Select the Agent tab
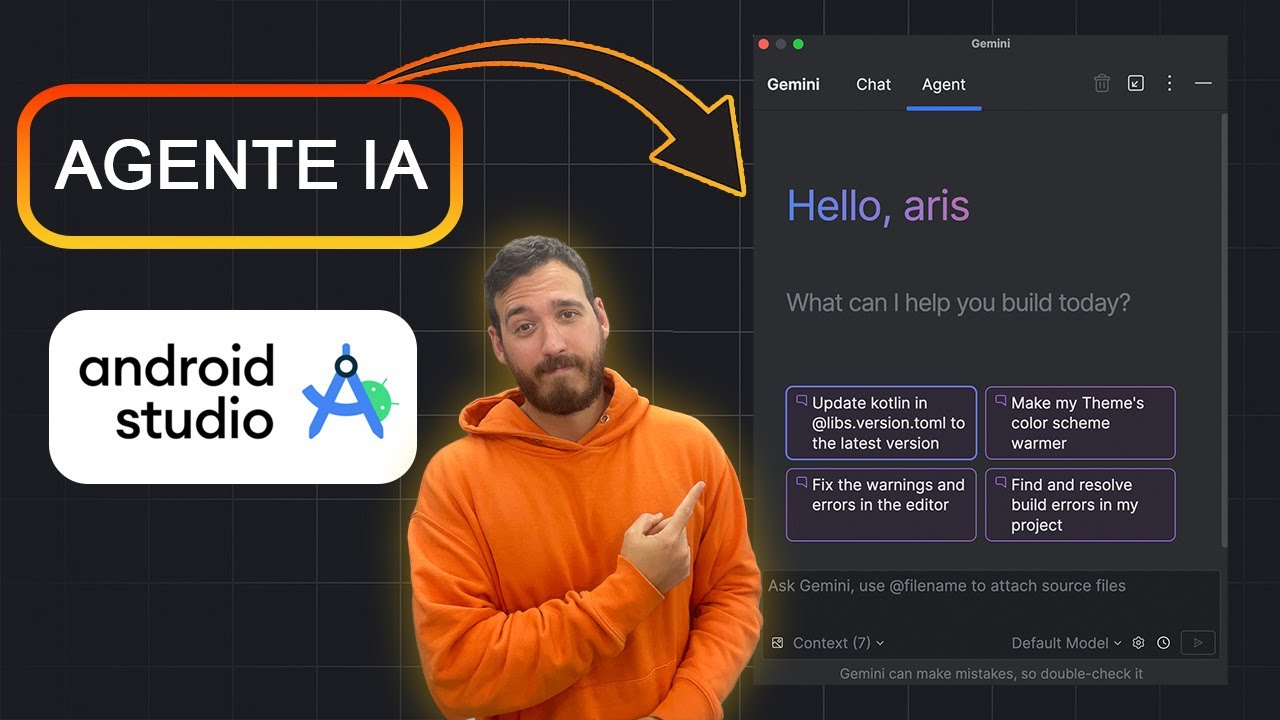 pyautogui.click(x=944, y=85)
